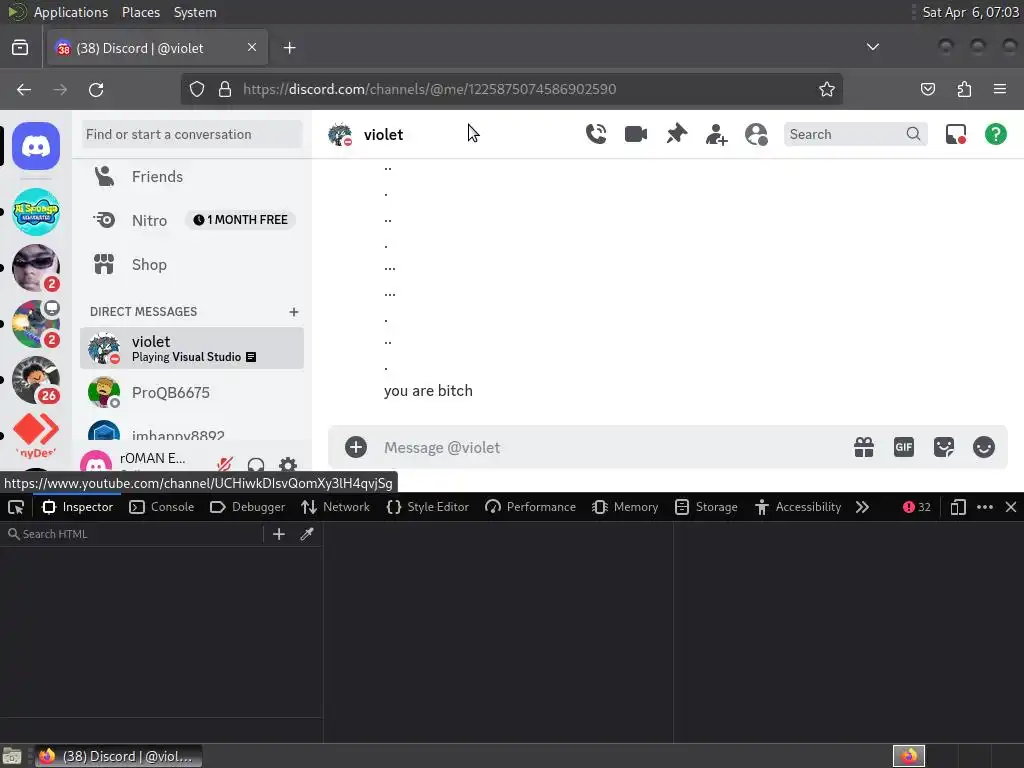
Task: Switch to the Debugger tab
Action: coord(248,507)
